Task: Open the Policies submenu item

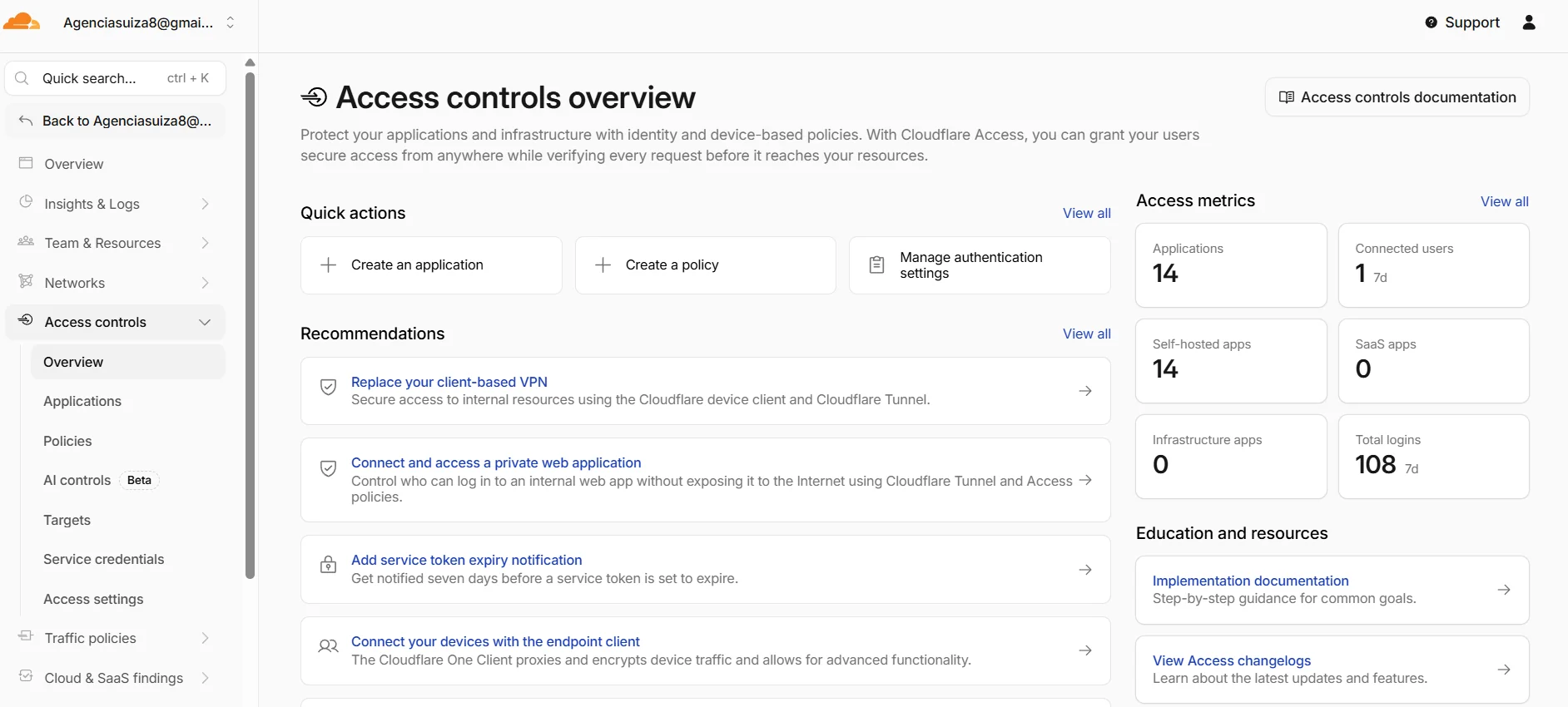Action: [67, 441]
